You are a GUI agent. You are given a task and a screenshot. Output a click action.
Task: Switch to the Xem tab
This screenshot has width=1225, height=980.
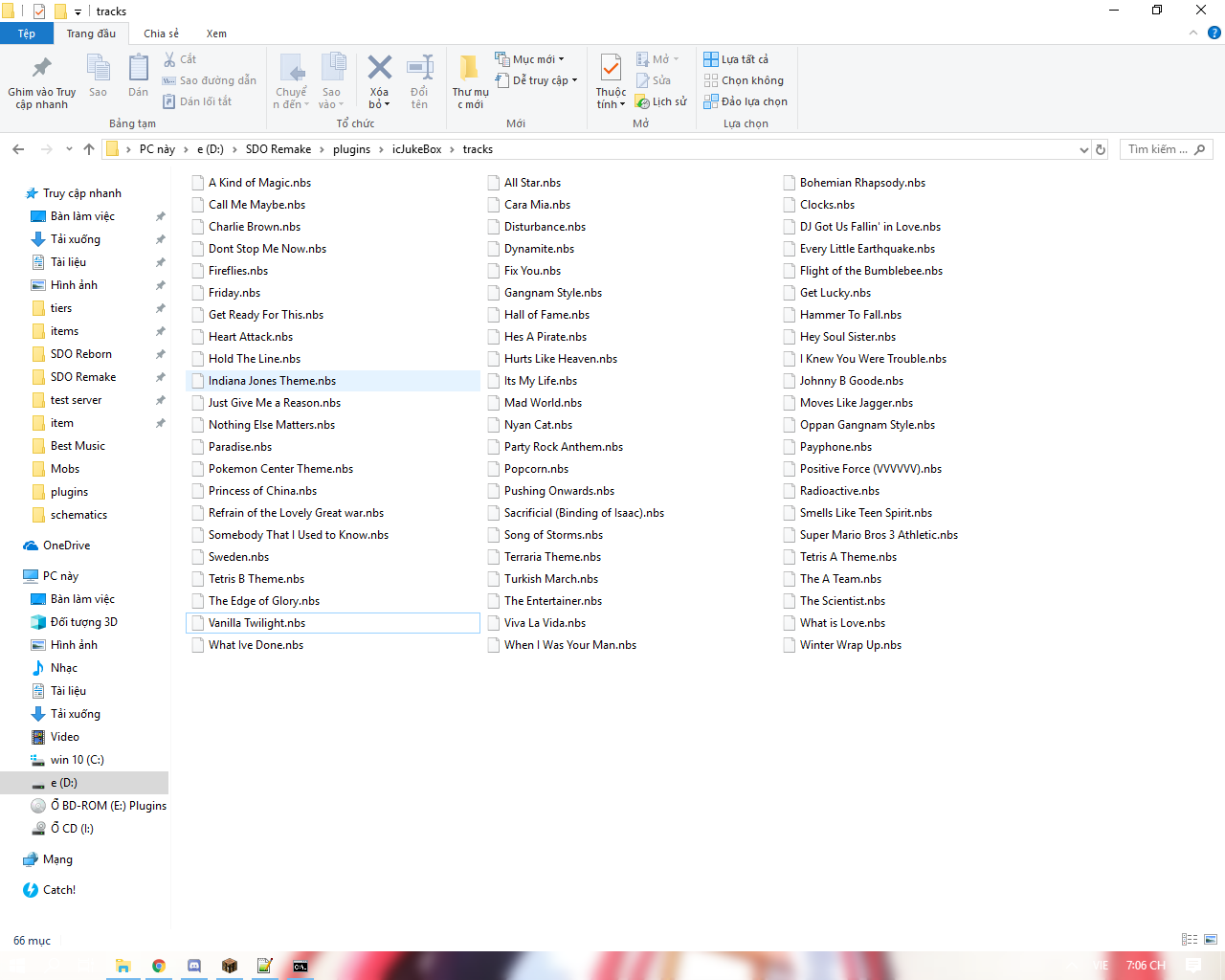[216, 33]
